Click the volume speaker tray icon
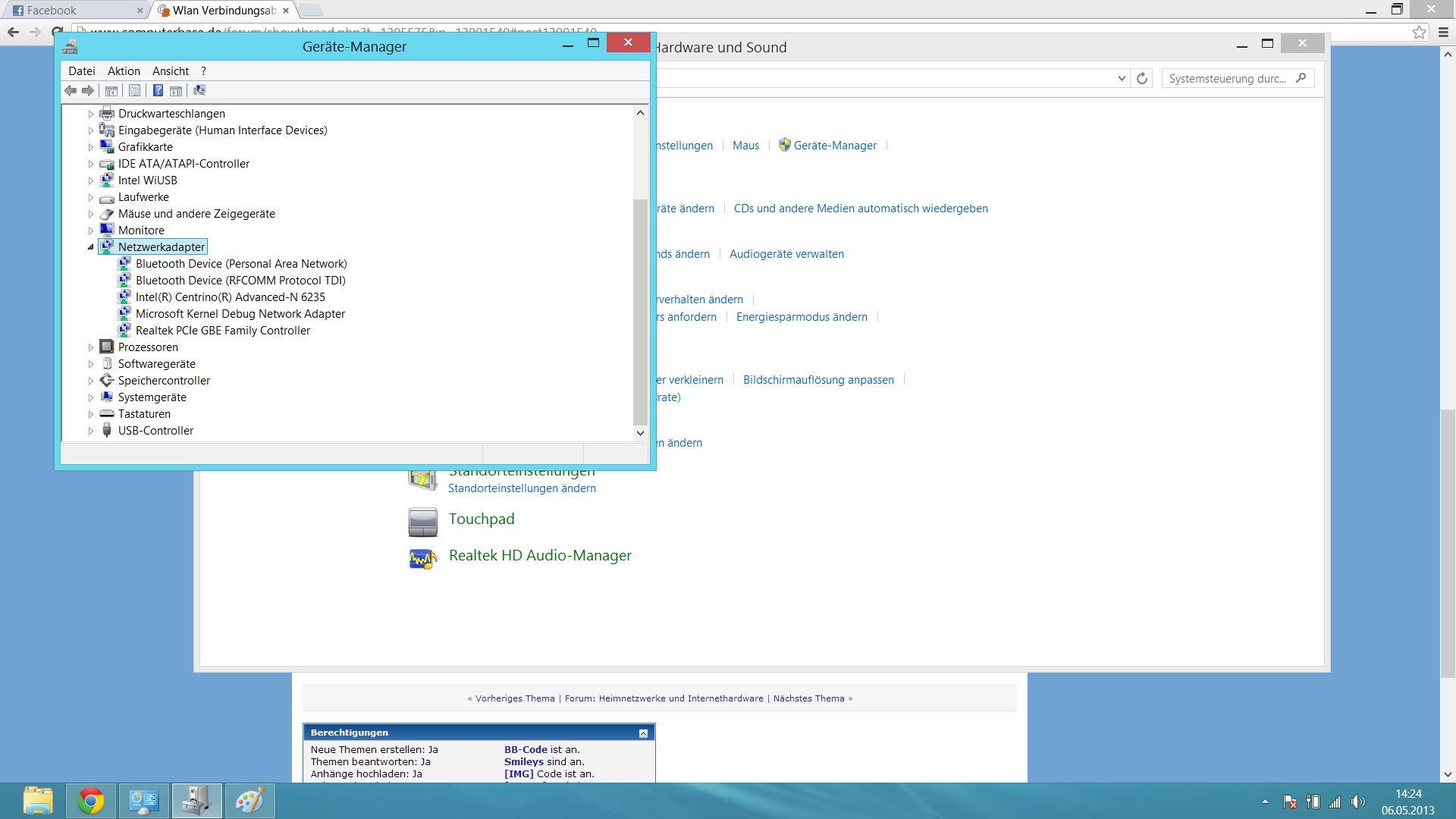The width and height of the screenshot is (1456, 819). (1357, 802)
